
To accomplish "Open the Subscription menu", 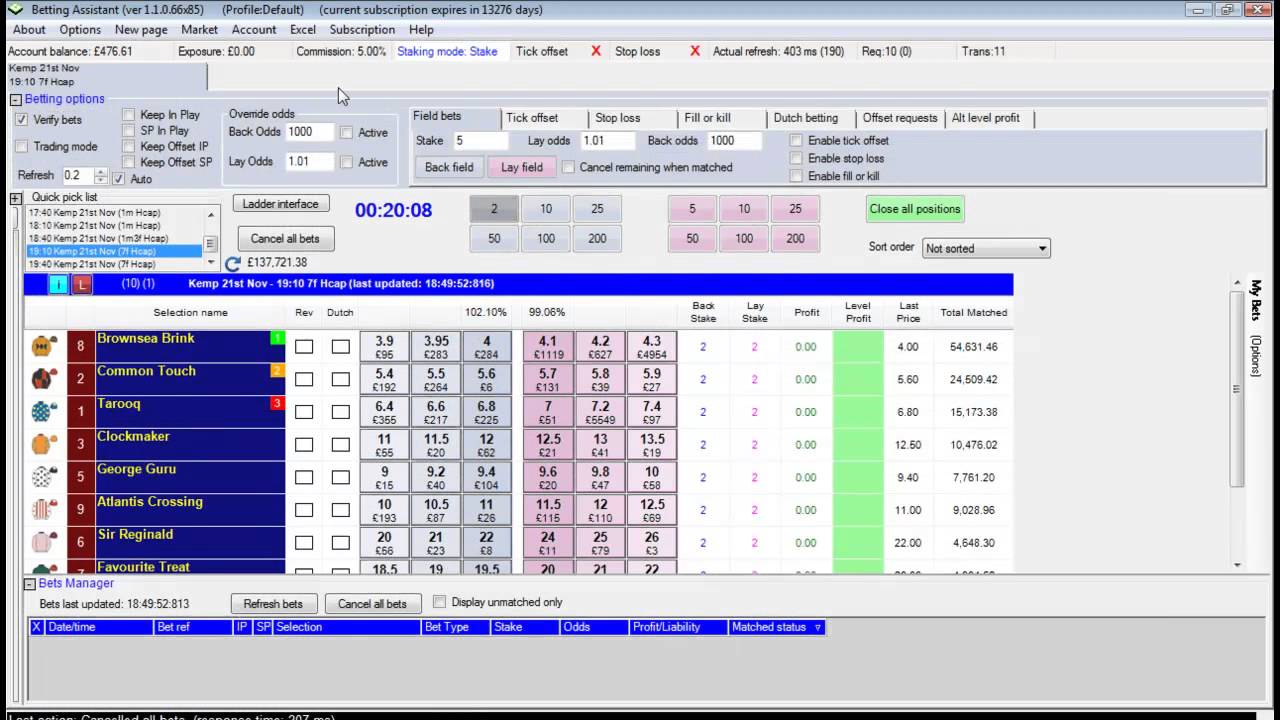I will (362, 29).
